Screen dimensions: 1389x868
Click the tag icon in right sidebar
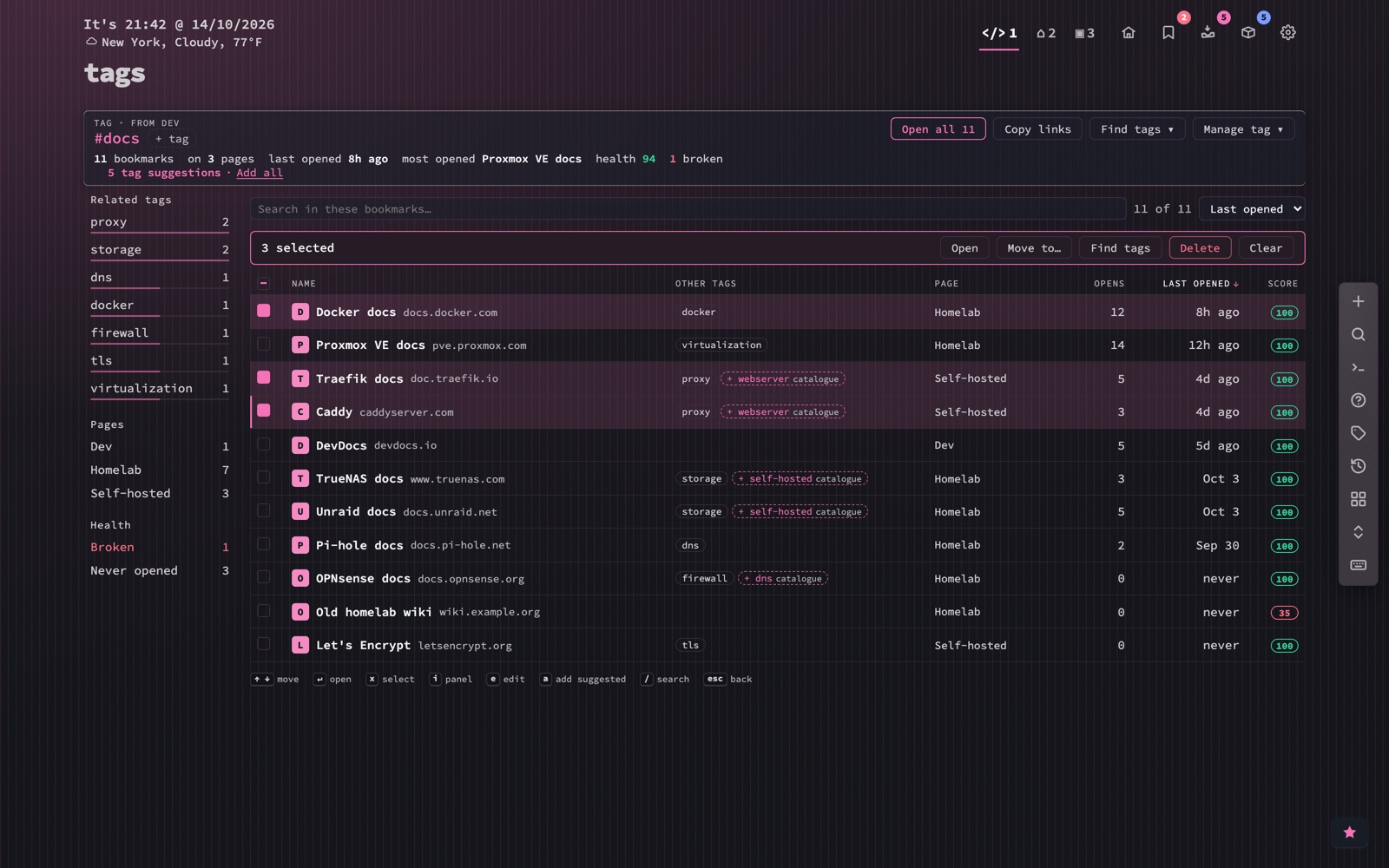coord(1359,433)
